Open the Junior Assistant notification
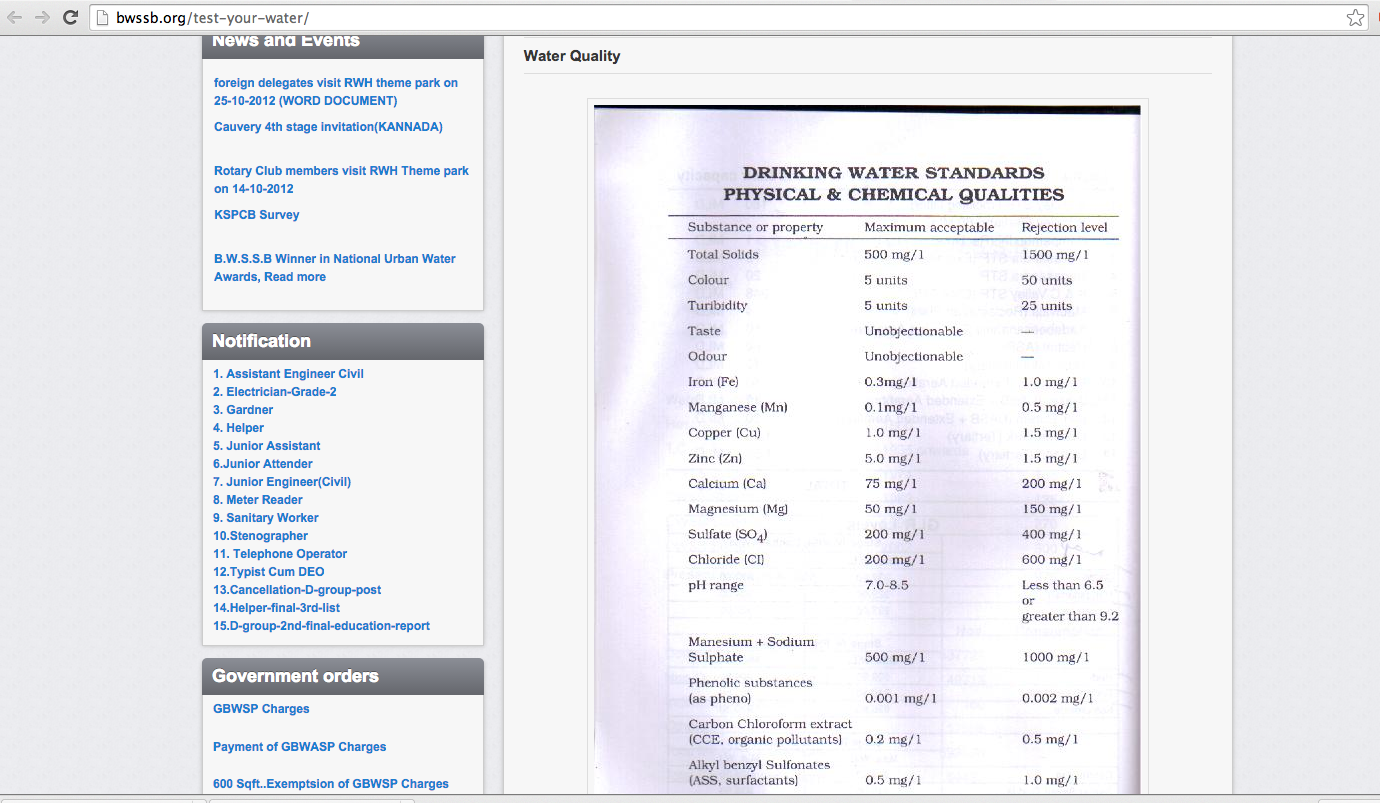 266,446
